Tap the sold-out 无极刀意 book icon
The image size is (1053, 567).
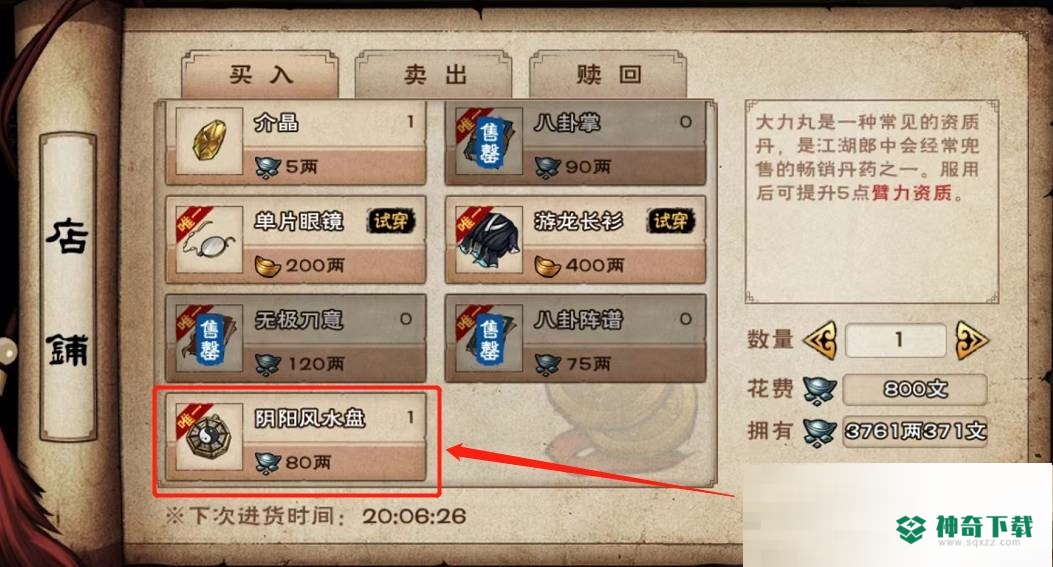coord(210,337)
